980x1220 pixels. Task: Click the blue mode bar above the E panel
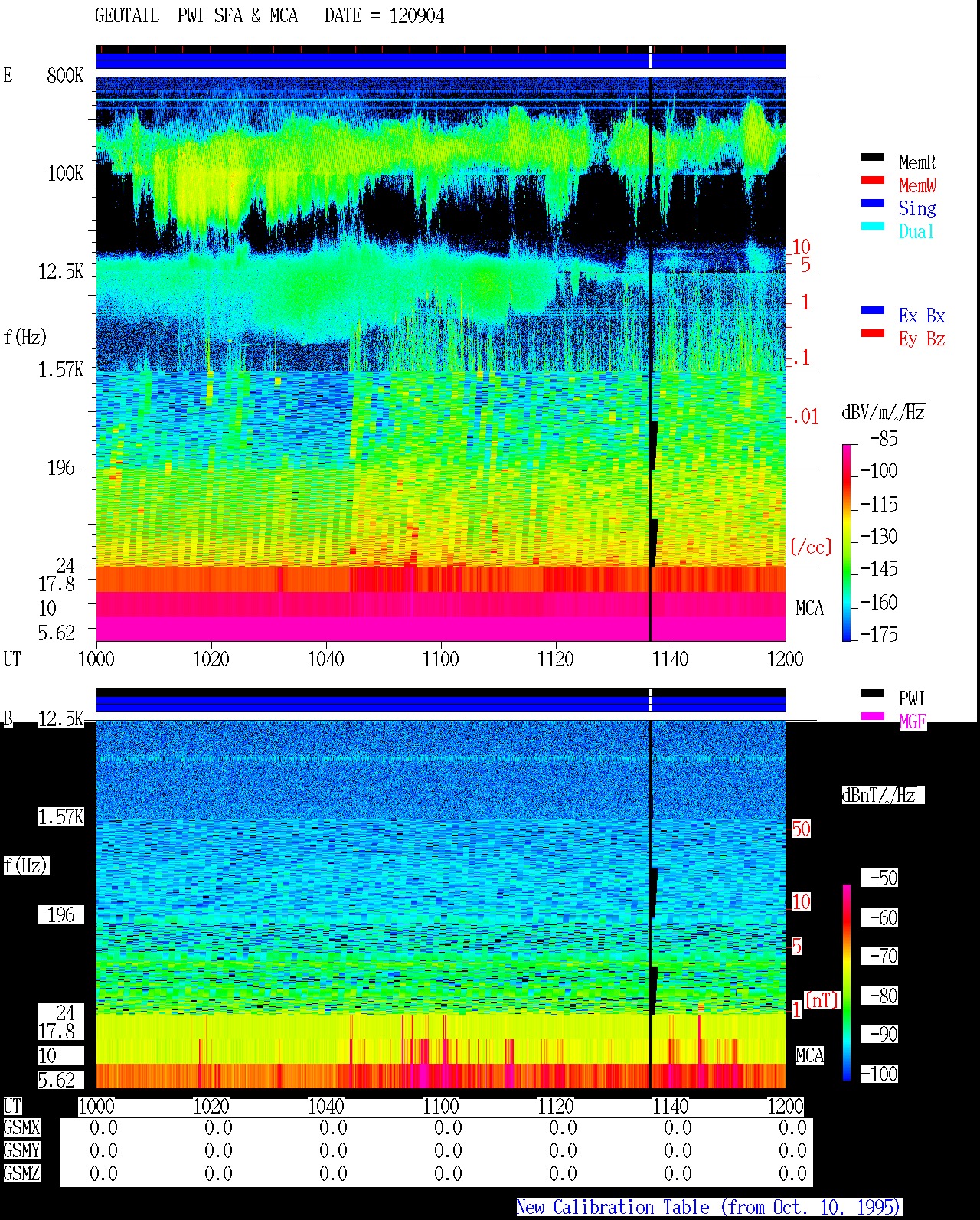440,61
